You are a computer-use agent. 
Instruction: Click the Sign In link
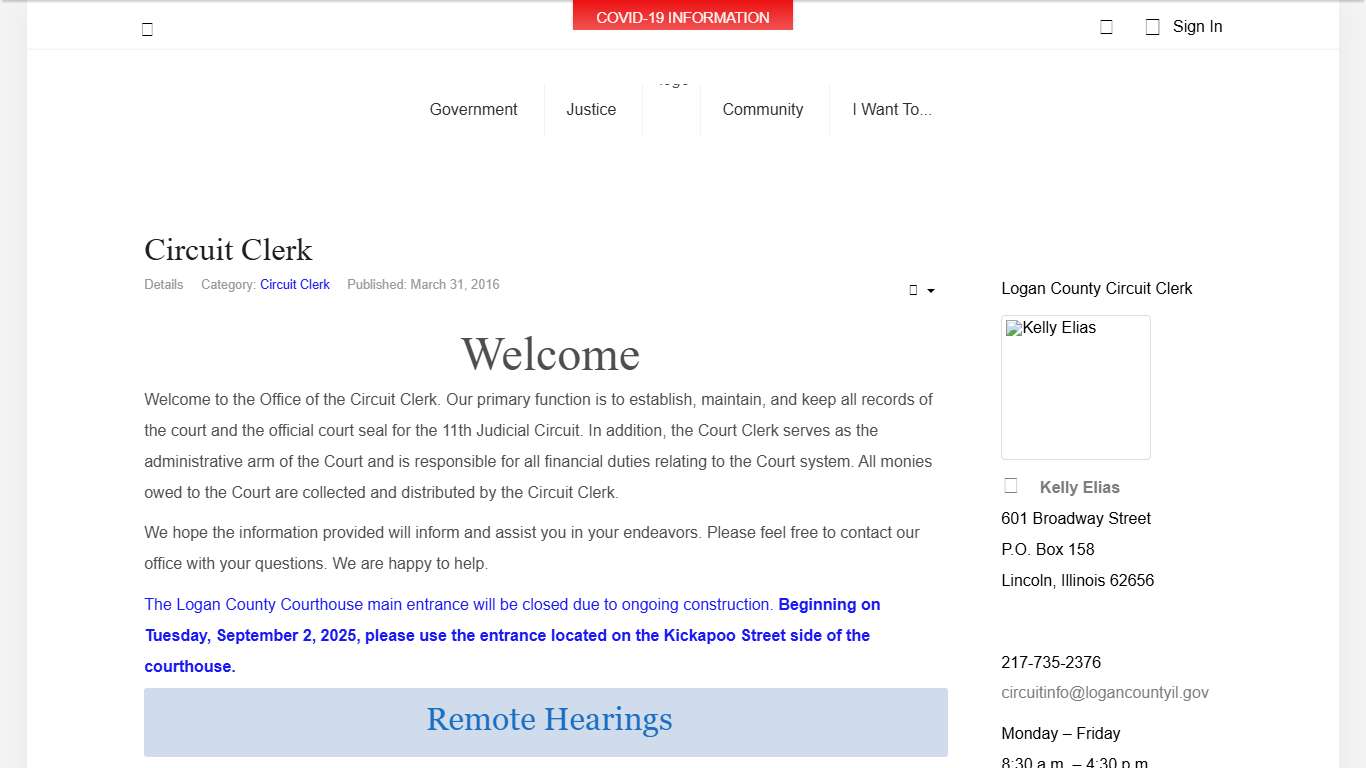point(1197,26)
